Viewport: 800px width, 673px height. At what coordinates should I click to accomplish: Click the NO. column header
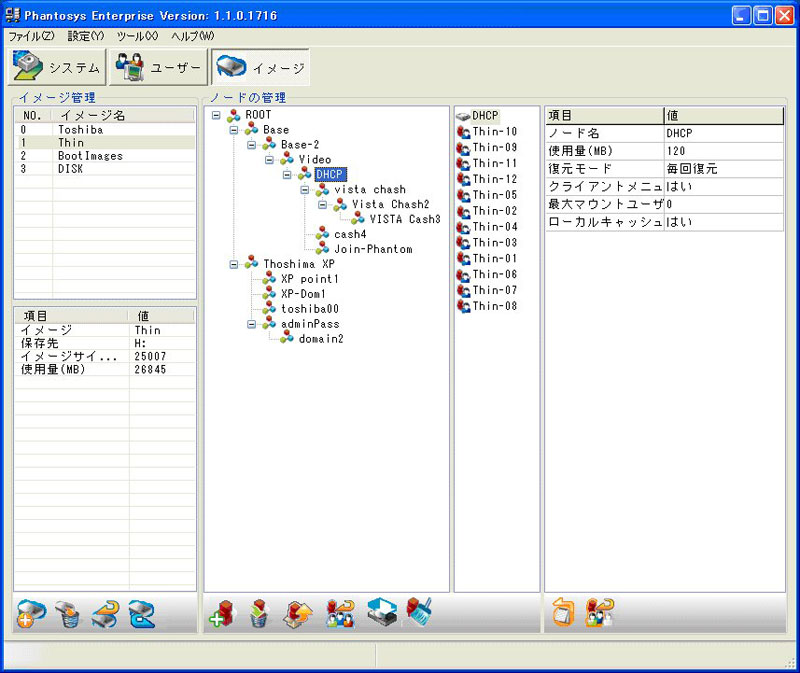[x=34, y=115]
